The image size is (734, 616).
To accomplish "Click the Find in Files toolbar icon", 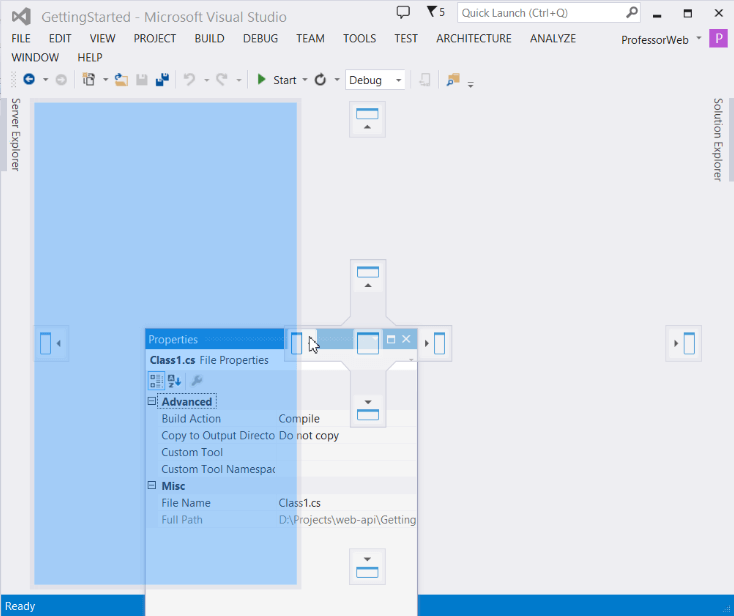I will (x=453, y=80).
